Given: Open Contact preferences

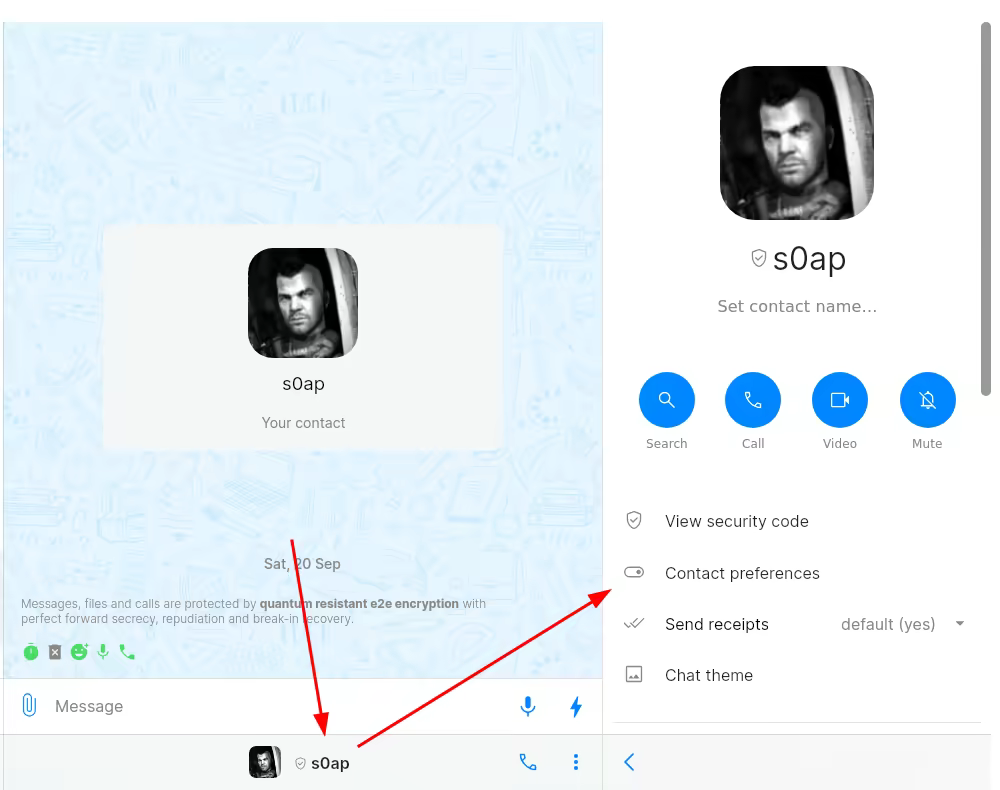Looking at the screenshot, I should point(795,573).
